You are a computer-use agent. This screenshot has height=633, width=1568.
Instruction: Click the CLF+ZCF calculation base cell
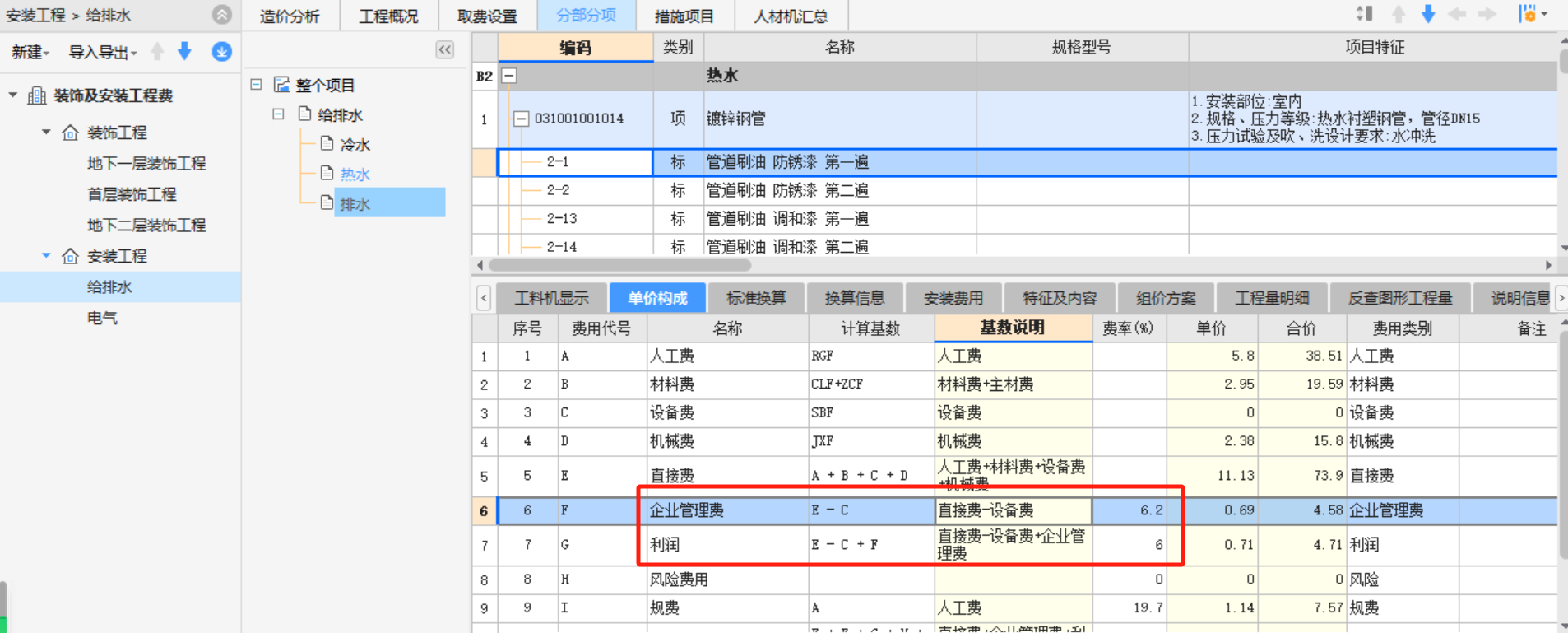tap(871, 384)
